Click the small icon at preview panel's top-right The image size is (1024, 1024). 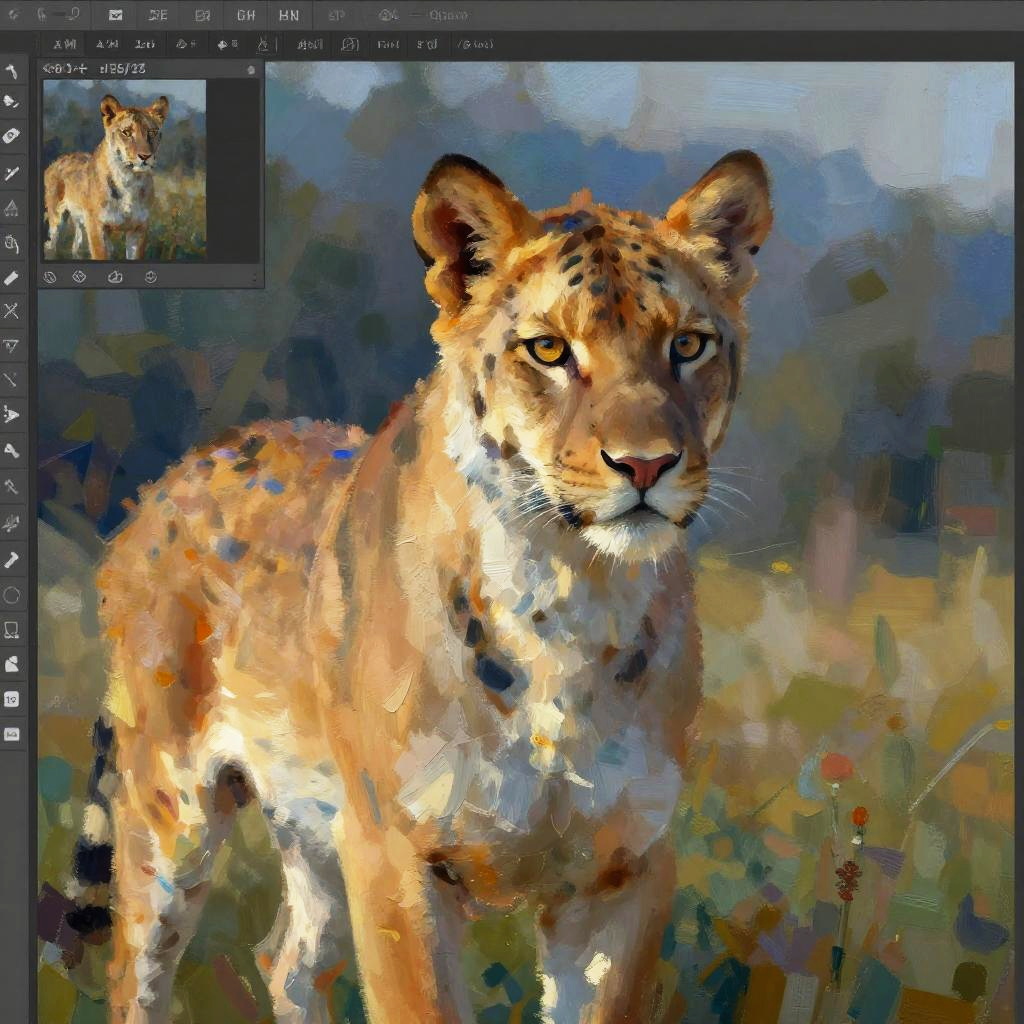point(250,70)
